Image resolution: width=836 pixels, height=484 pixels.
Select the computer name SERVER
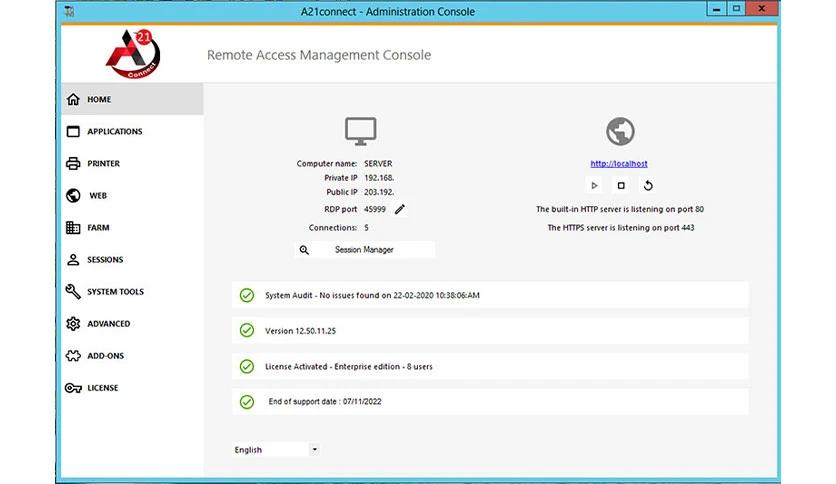coord(378,164)
